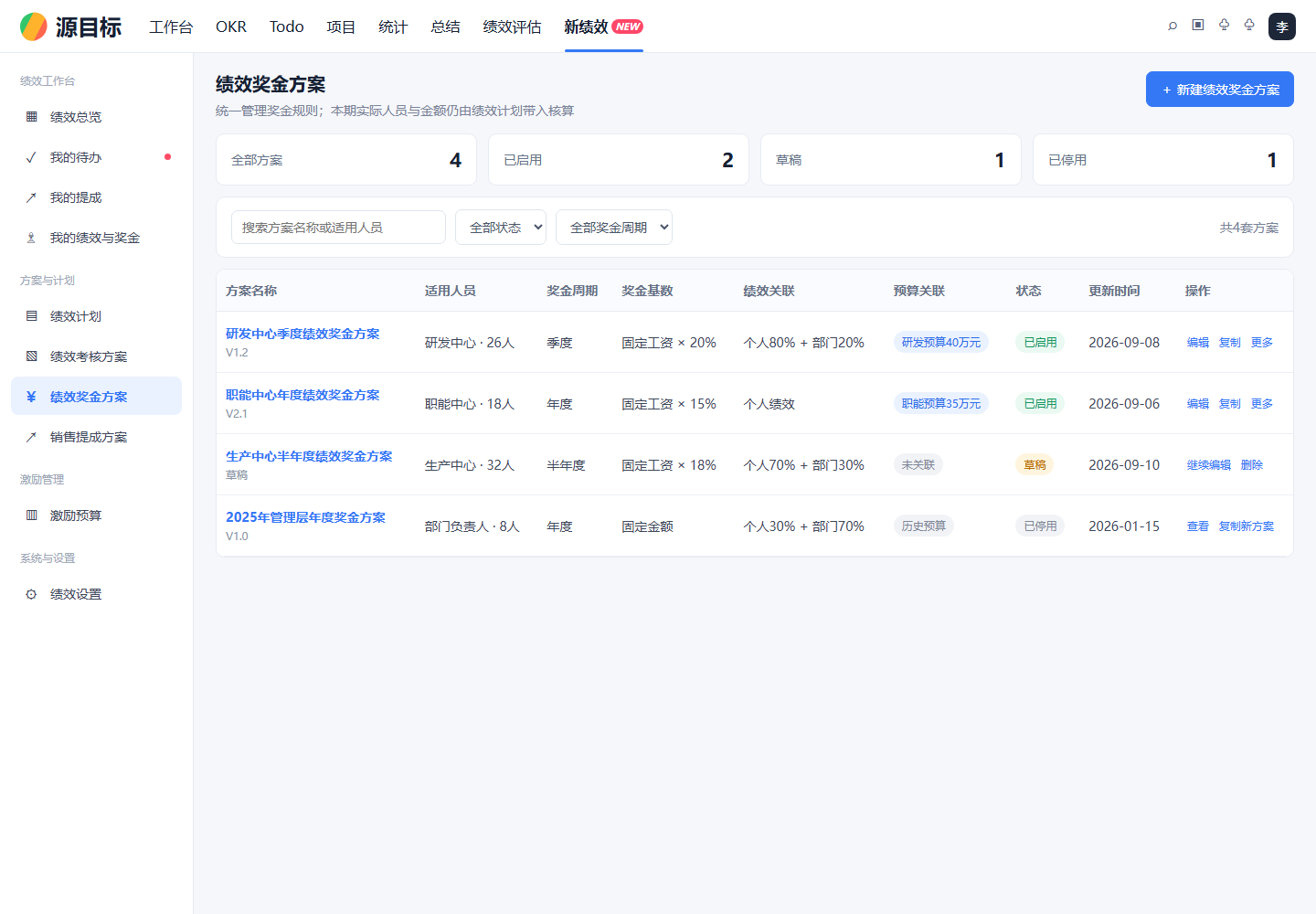Viewport: 1316px width, 914px height.
Task: Click 继续编辑 for 生产中心 draft
Action: (1209, 465)
